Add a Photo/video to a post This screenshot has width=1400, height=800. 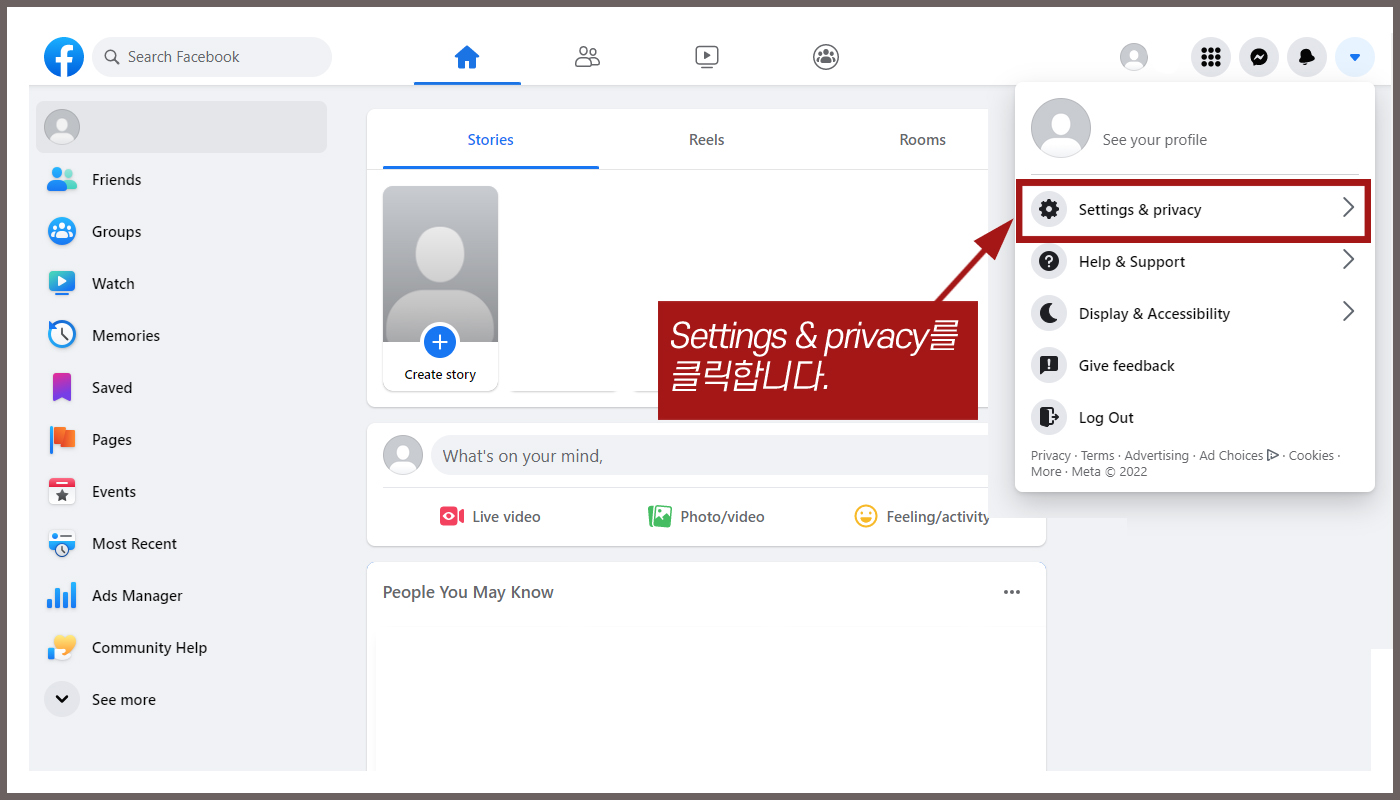pyautogui.click(x=706, y=517)
